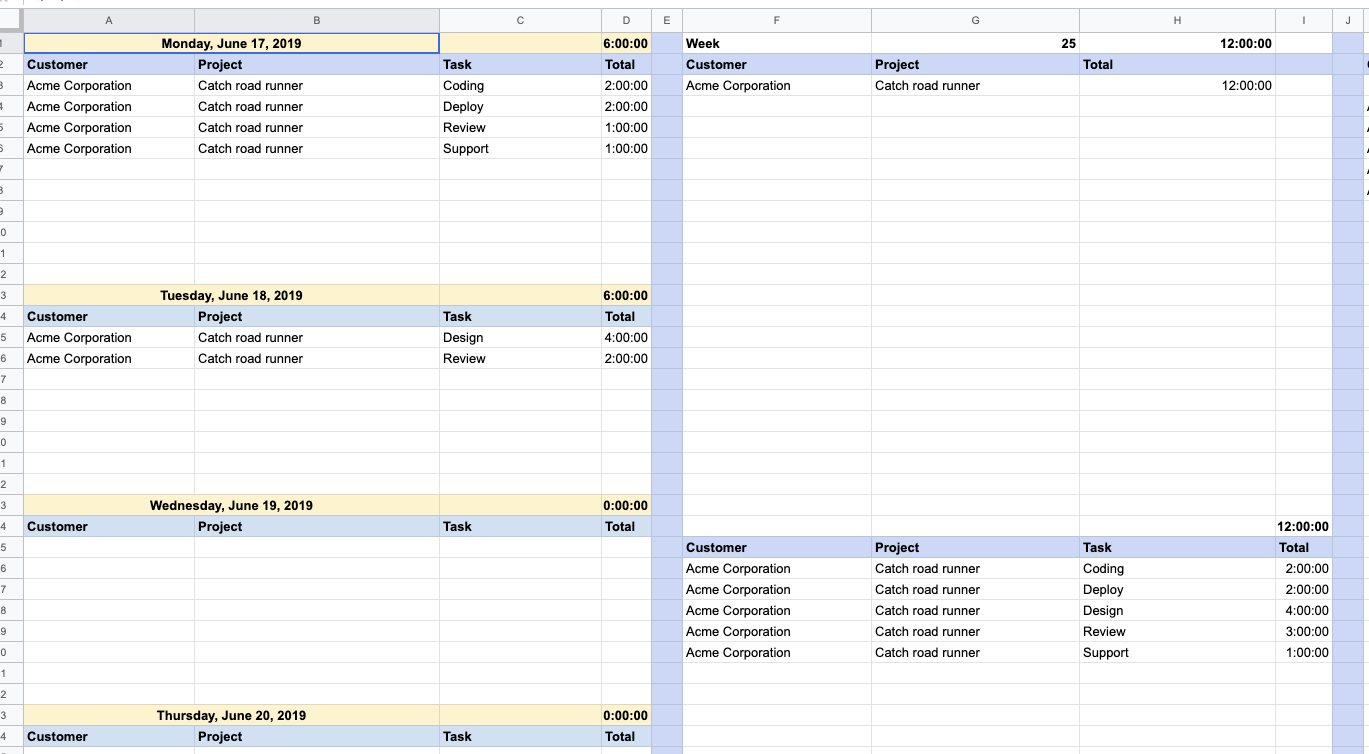Viewport: 1369px width, 754px height.
Task: Select the 'Wednesday, June 19, 2019' cell
Action: [231, 506]
